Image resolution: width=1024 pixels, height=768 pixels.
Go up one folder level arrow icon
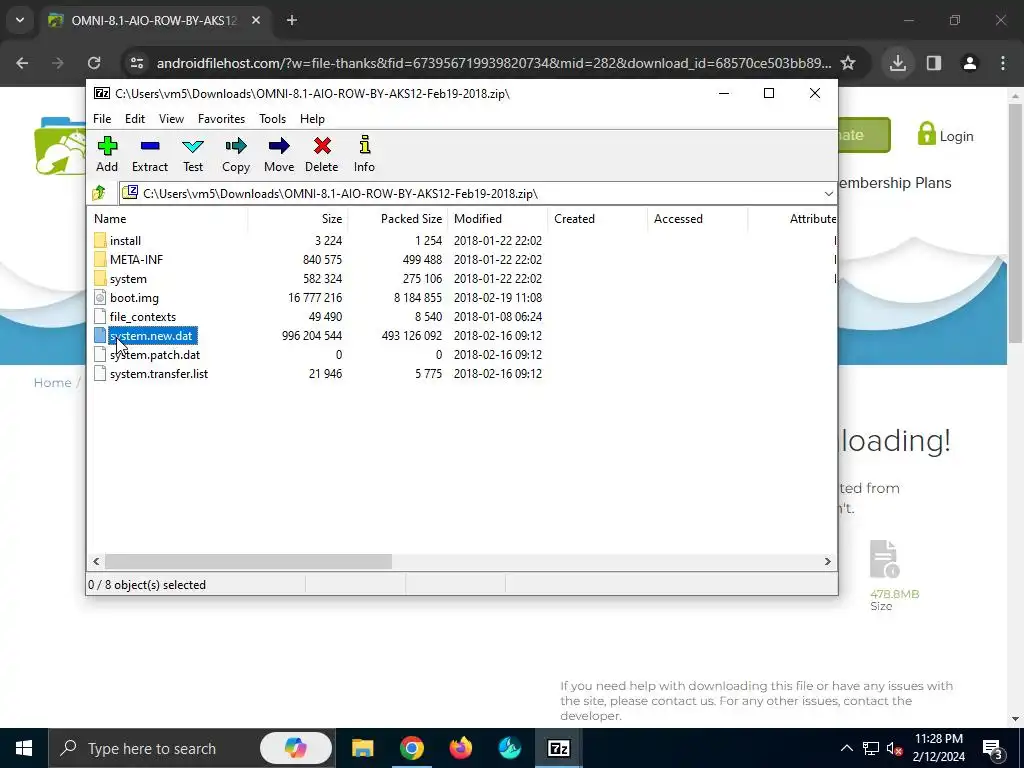(99, 193)
